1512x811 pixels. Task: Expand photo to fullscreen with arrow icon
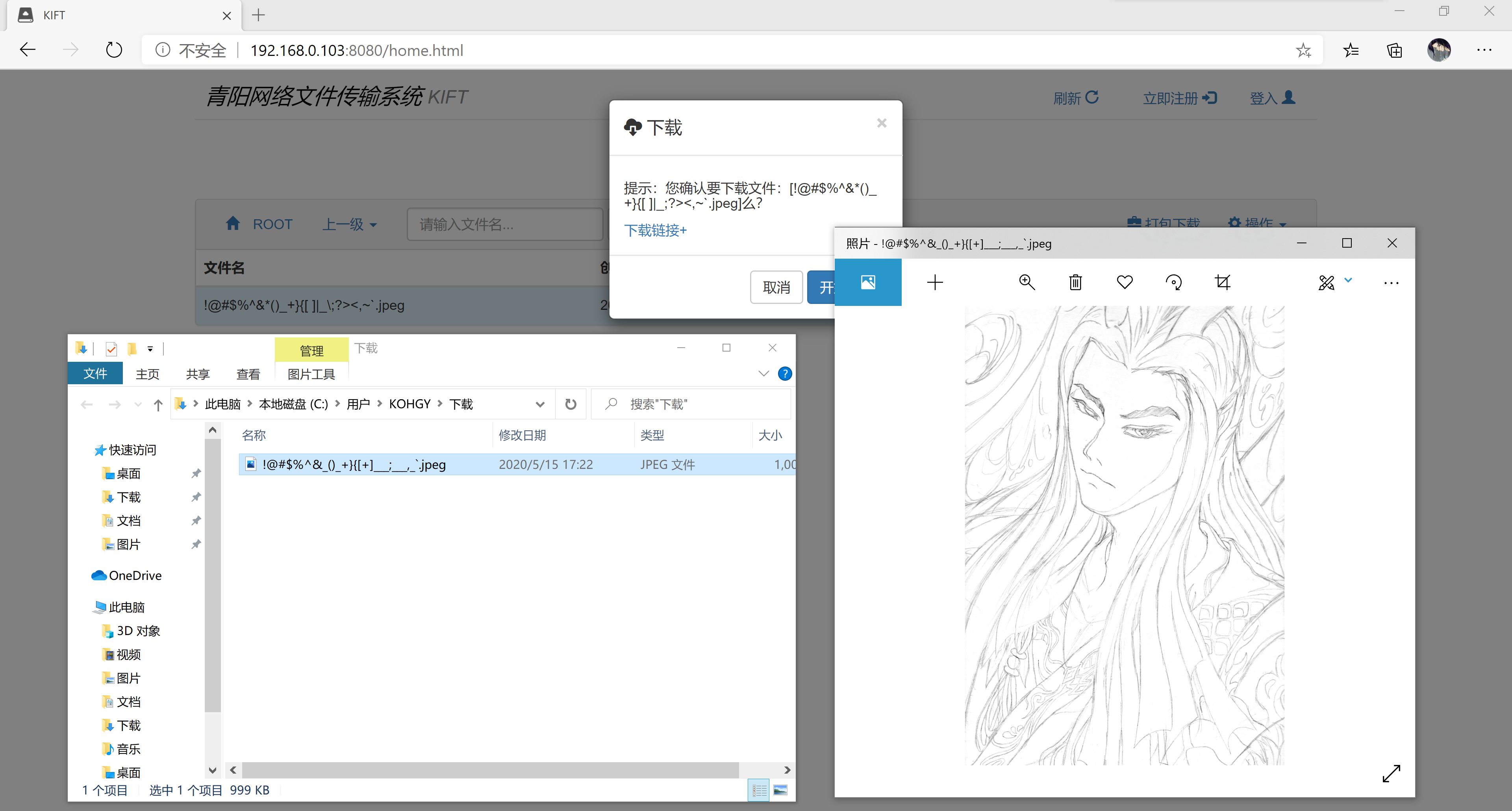pos(1391,773)
